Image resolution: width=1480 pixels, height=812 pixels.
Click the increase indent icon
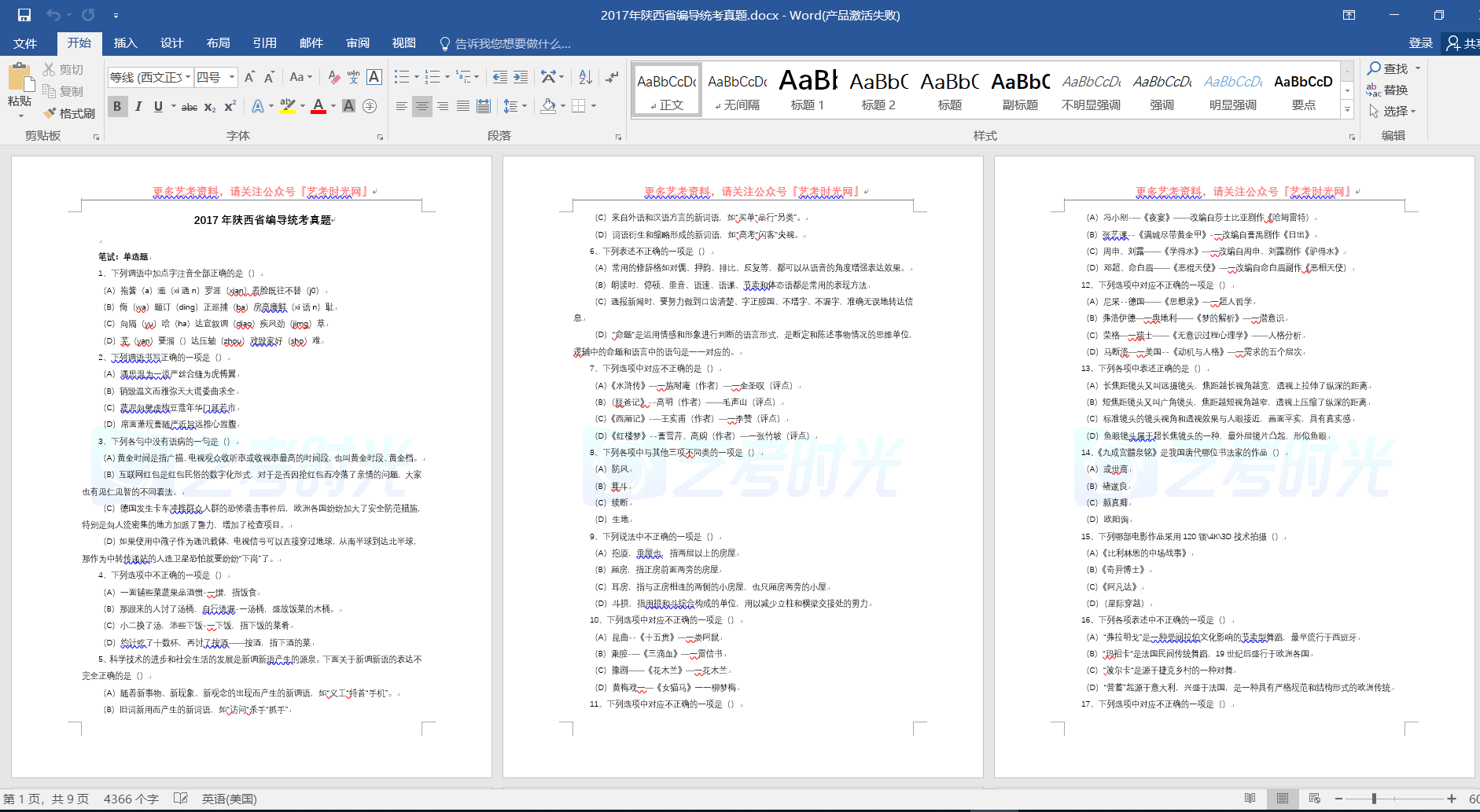point(521,77)
